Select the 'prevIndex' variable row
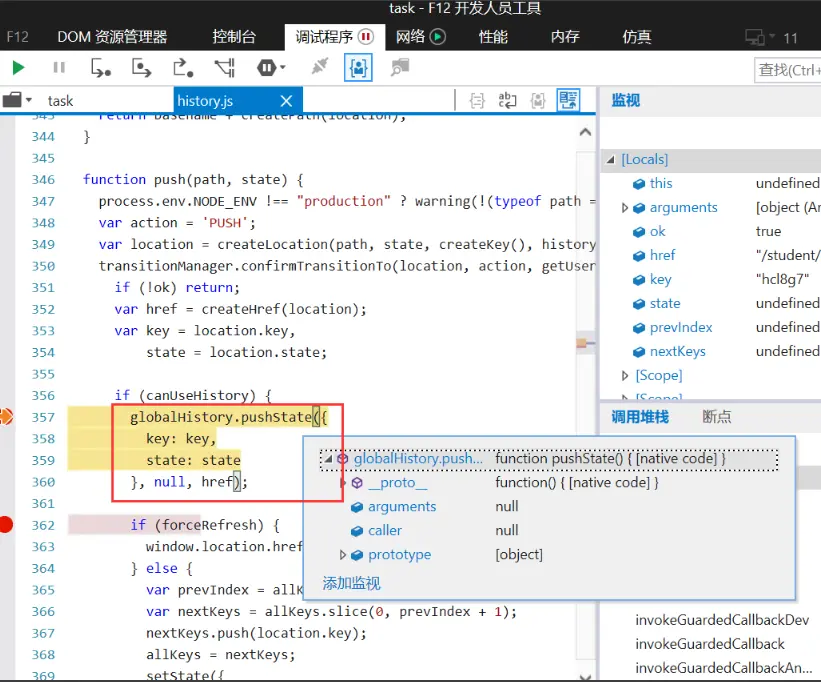 point(711,328)
